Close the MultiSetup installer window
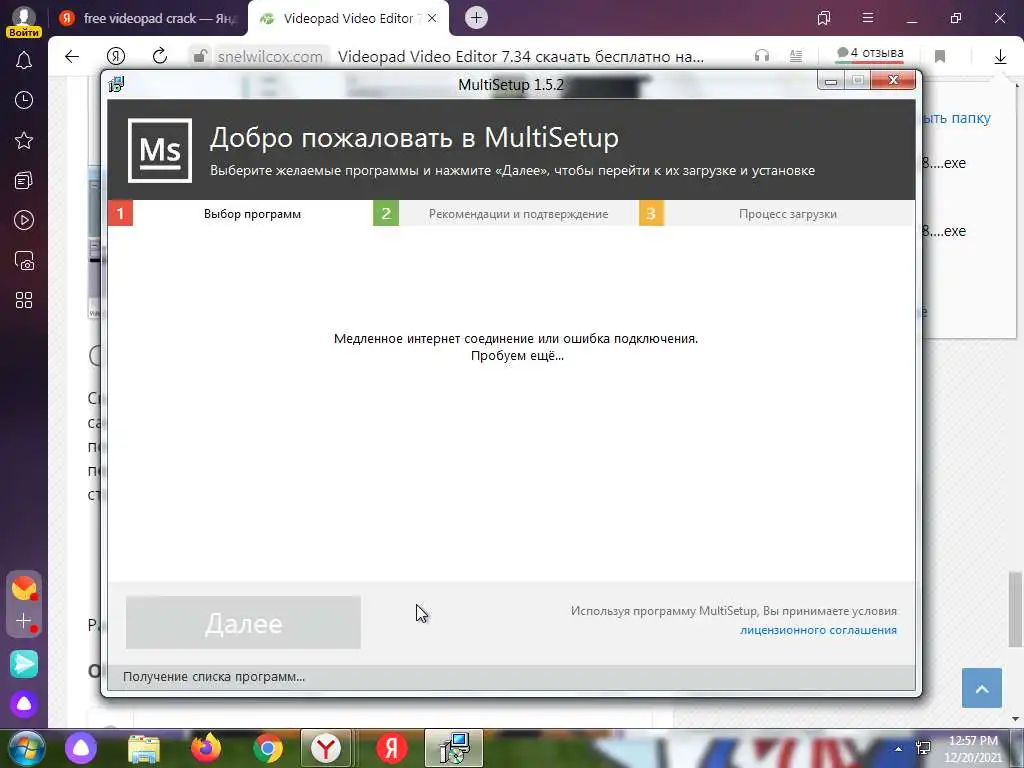The height and width of the screenshot is (768, 1024). [893, 80]
